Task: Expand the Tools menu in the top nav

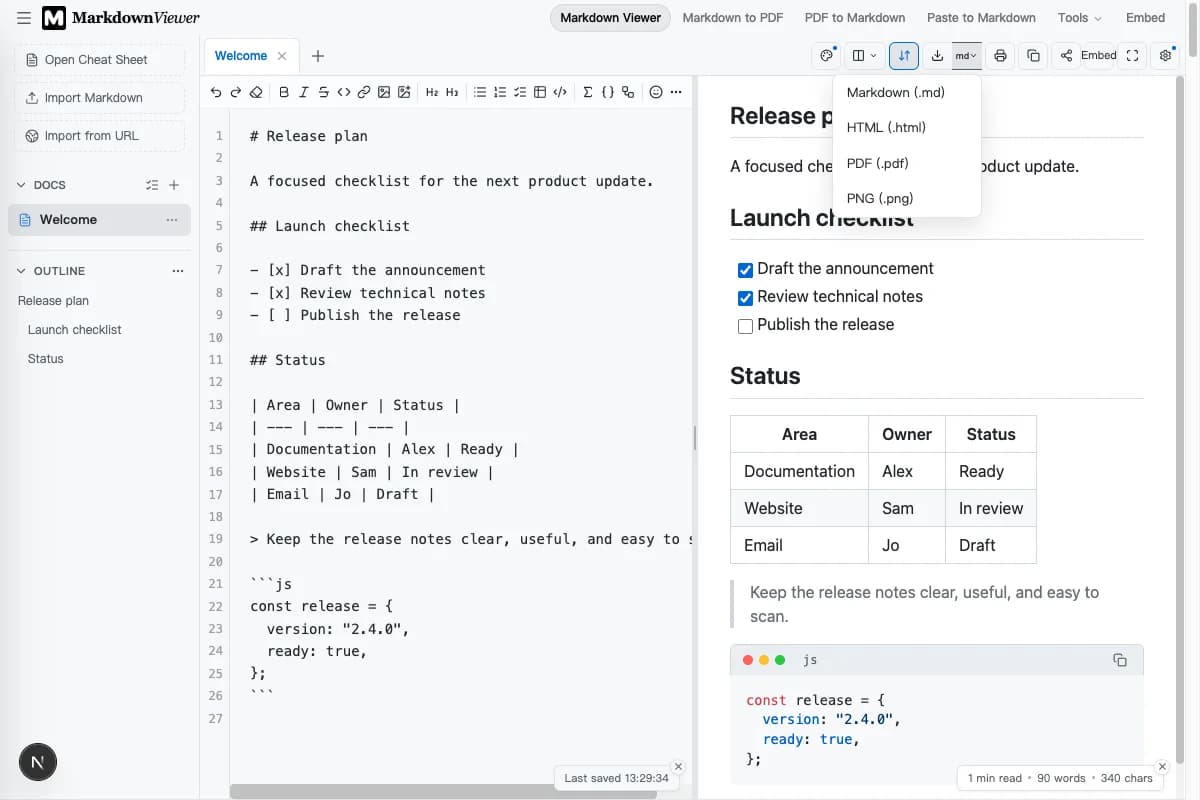Action: pyautogui.click(x=1079, y=18)
